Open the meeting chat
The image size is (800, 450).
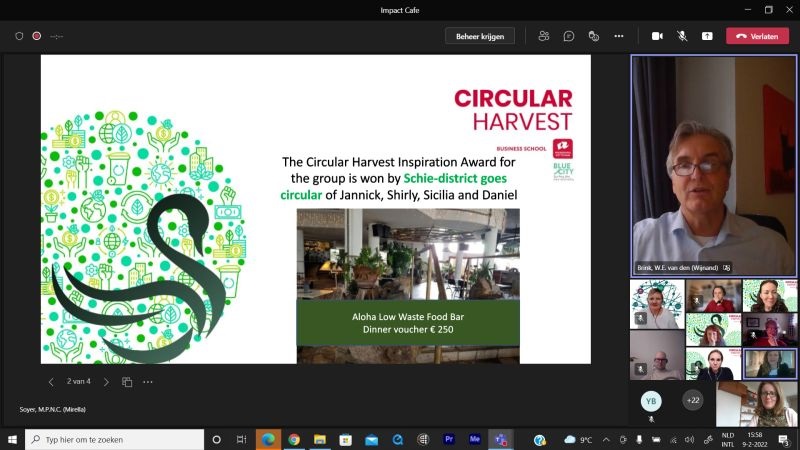(x=568, y=36)
